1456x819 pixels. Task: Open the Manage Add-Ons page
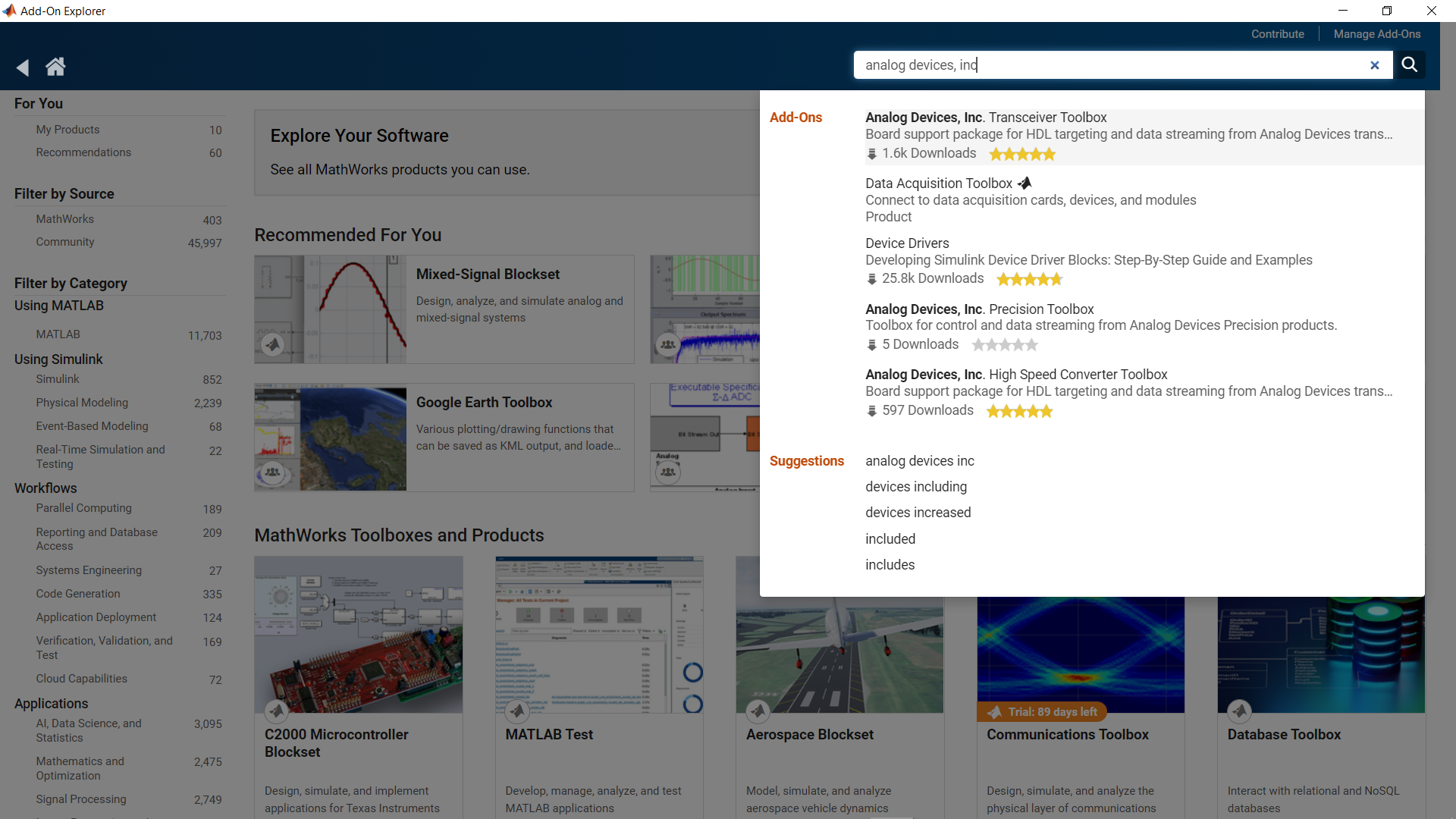coord(1377,33)
